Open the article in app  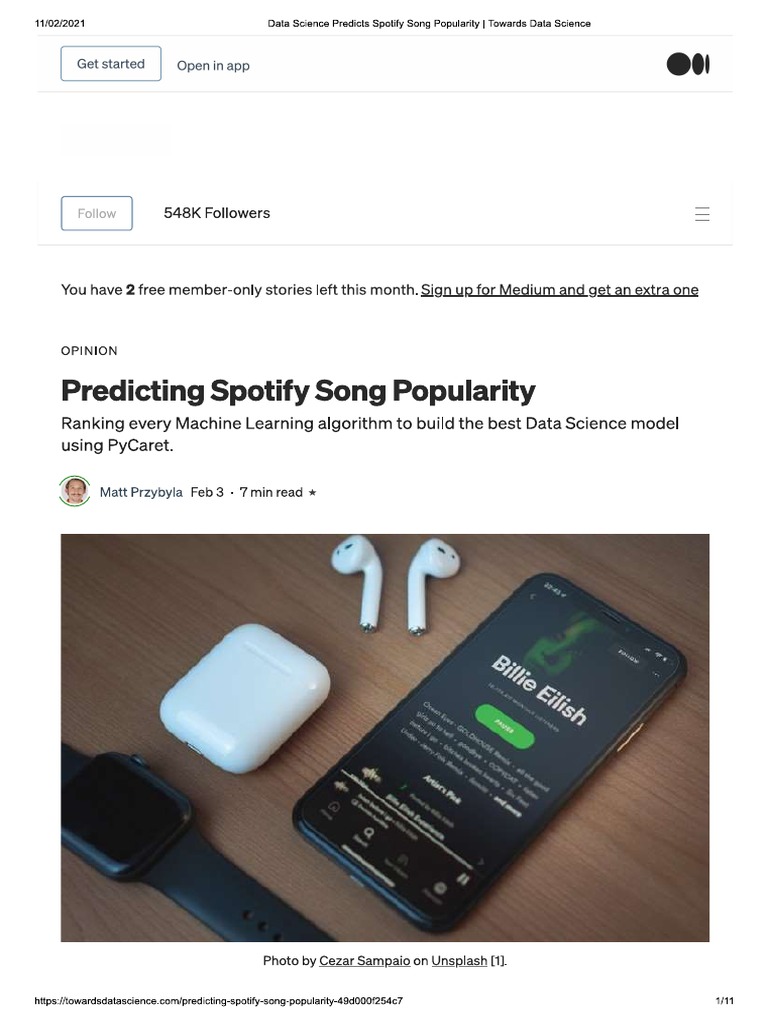[213, 65]
